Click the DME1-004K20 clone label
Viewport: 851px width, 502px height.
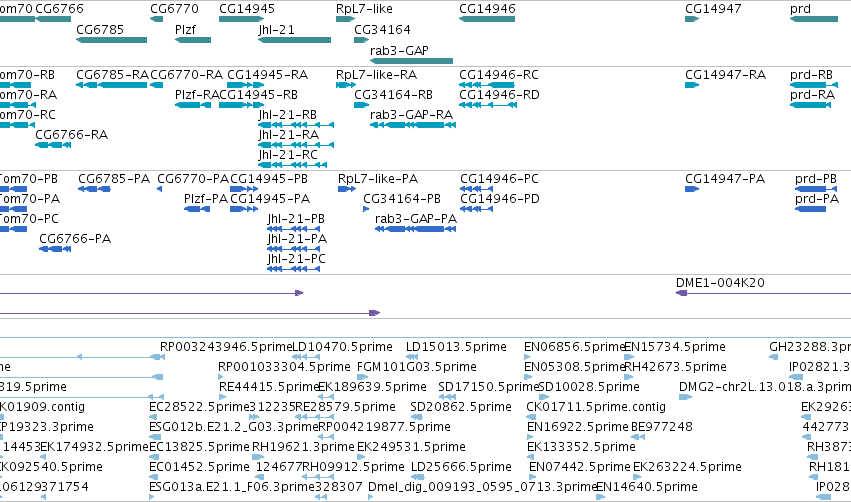[x=720, y=283]
